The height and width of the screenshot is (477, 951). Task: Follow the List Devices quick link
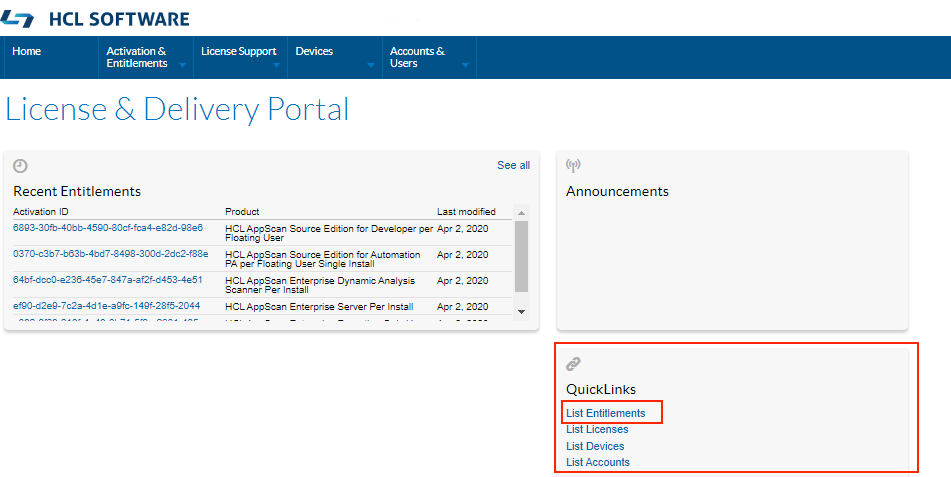pyautogui.click(x=595, y=446)
